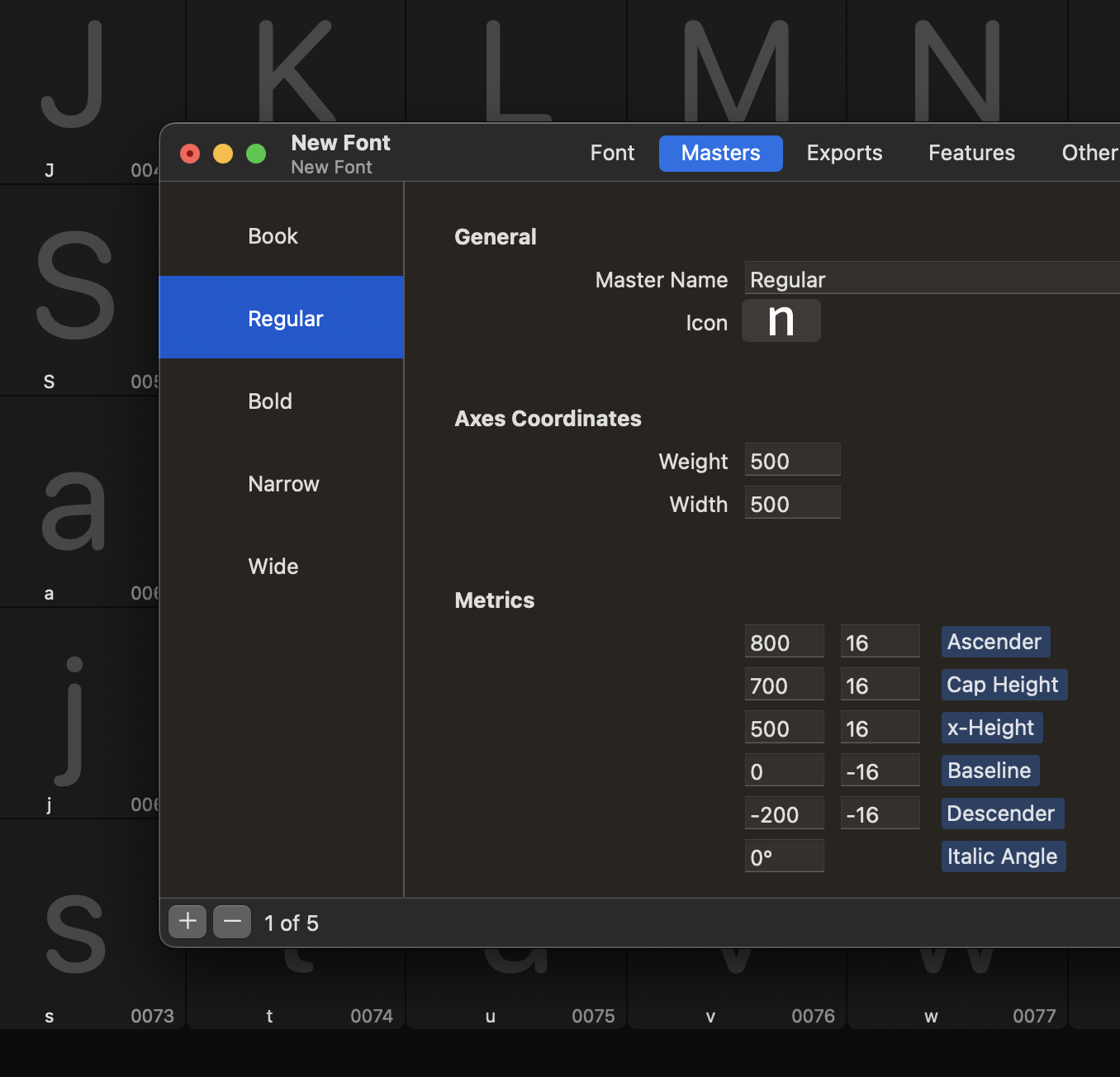Go to the Features tab

(971, 153)
